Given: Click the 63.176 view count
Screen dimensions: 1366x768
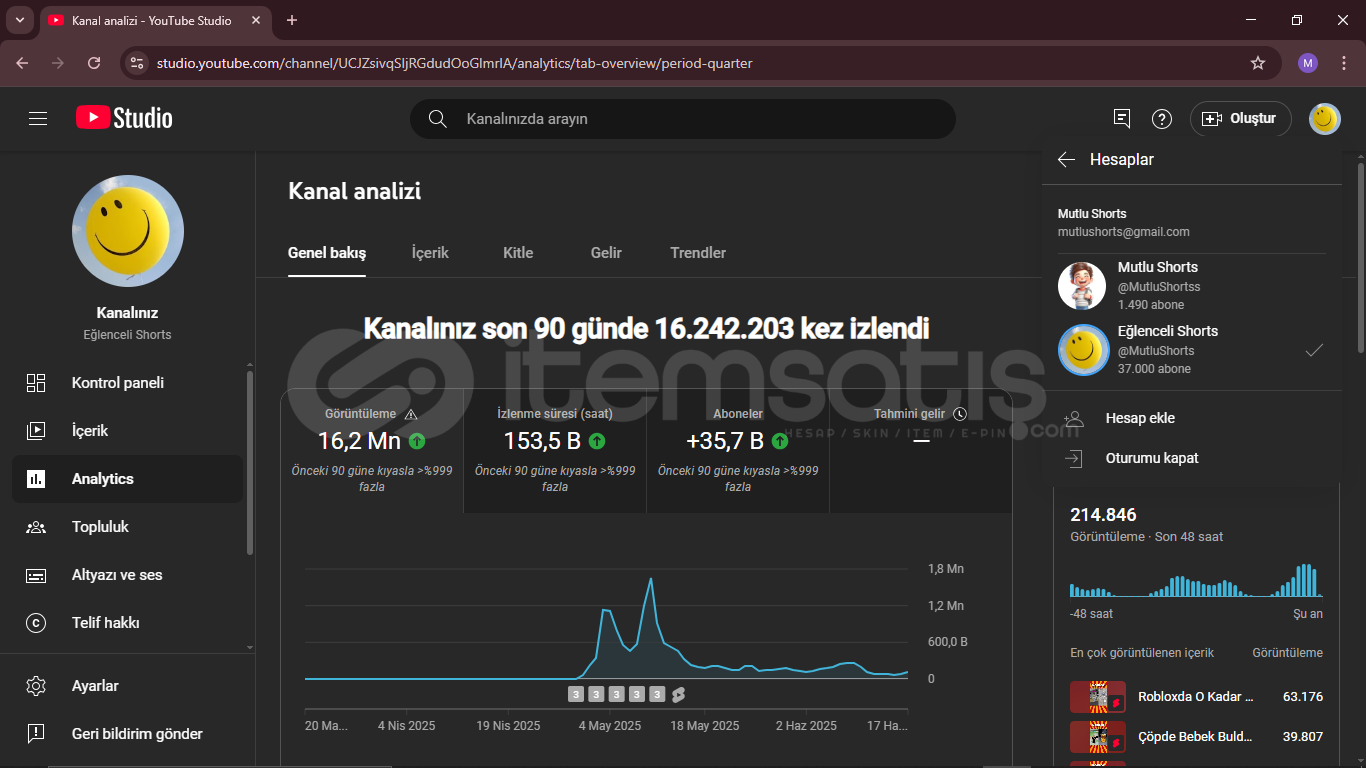Looking at the screenshot, I should [x=1303, y=697].
